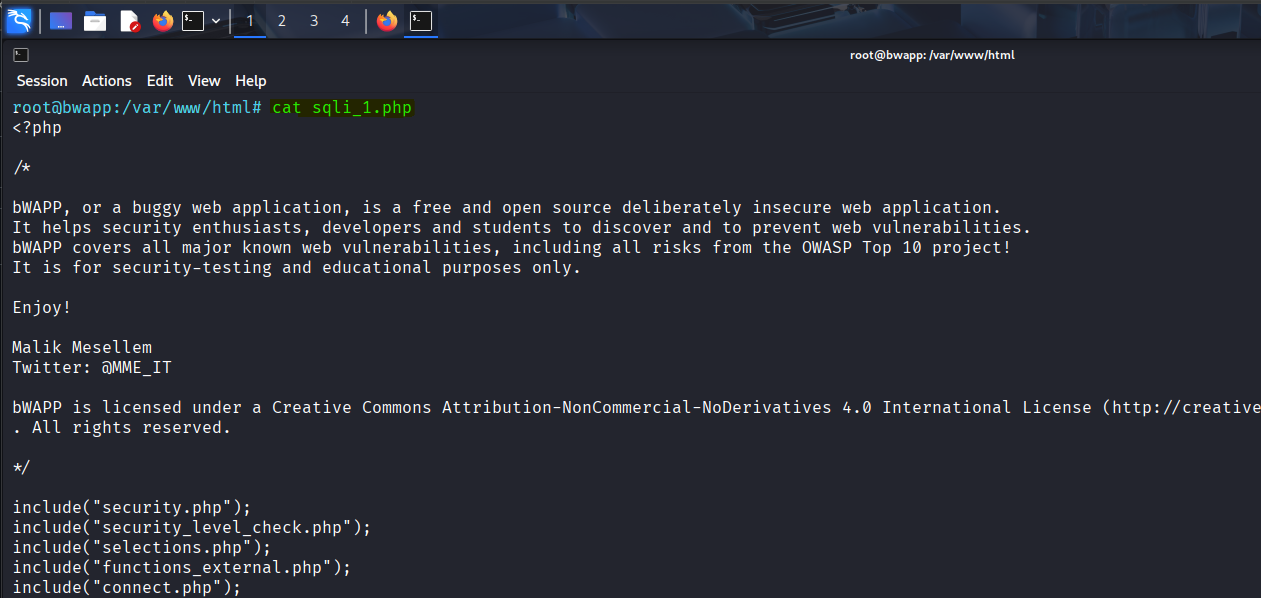The width and height of the screenshot is (1261, 598).
Task: Open the terminal emulator launcher
Action: coord(193,21)
